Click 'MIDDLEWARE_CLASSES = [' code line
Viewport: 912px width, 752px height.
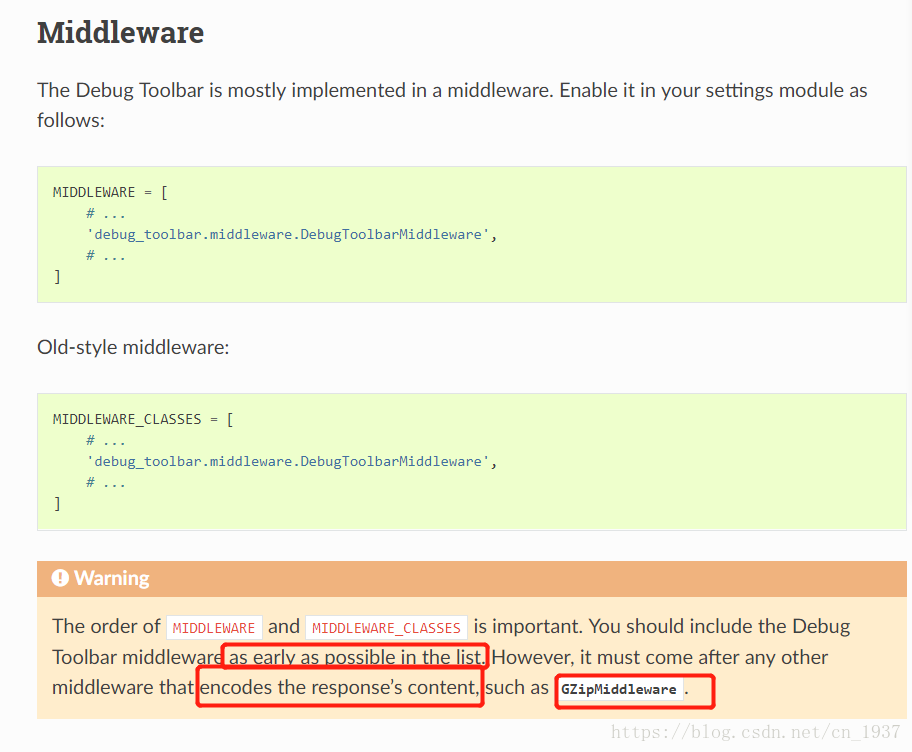[143, 419]
